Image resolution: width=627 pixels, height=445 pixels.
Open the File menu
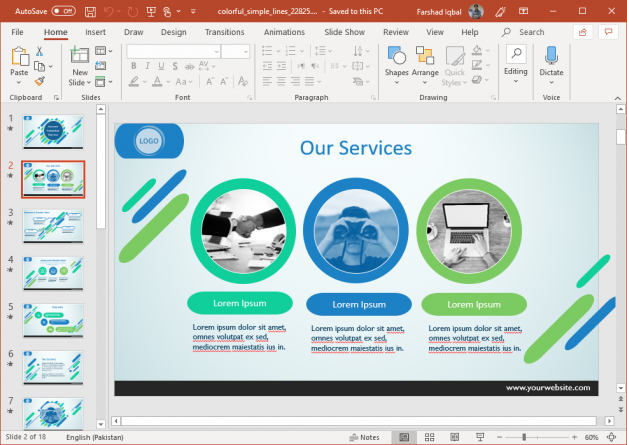[x=17, y=32]
